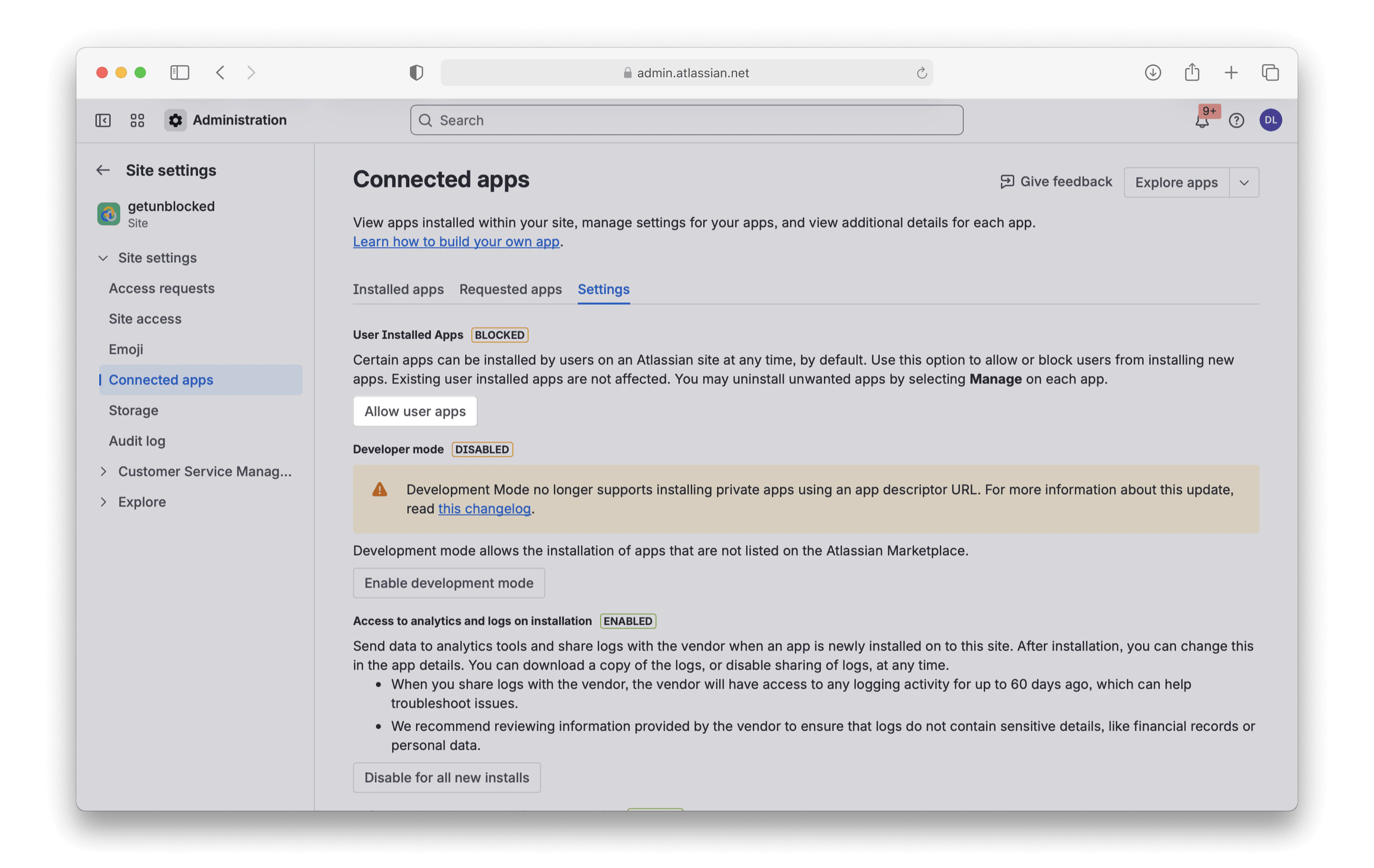
Task: Expand the Customer Service Management section
Action: pyautogui.click(x=103, y=471)
